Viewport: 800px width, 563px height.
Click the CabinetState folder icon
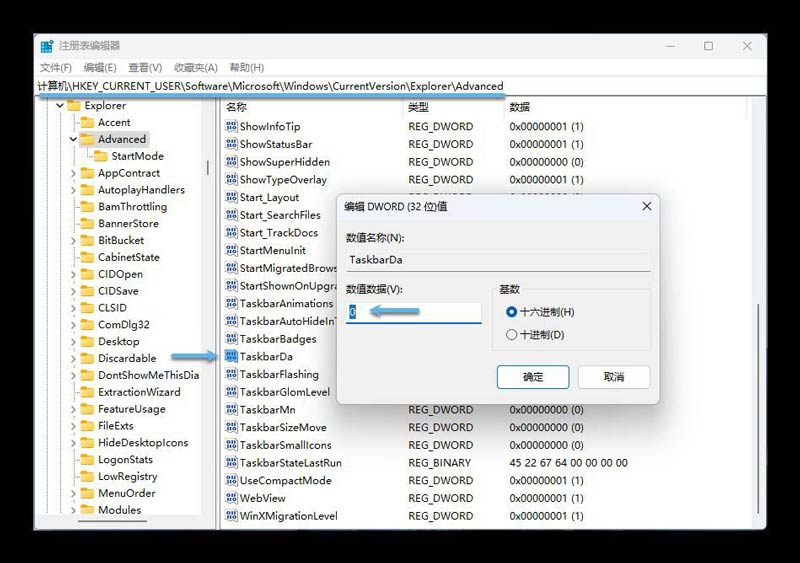pos(87,257)
